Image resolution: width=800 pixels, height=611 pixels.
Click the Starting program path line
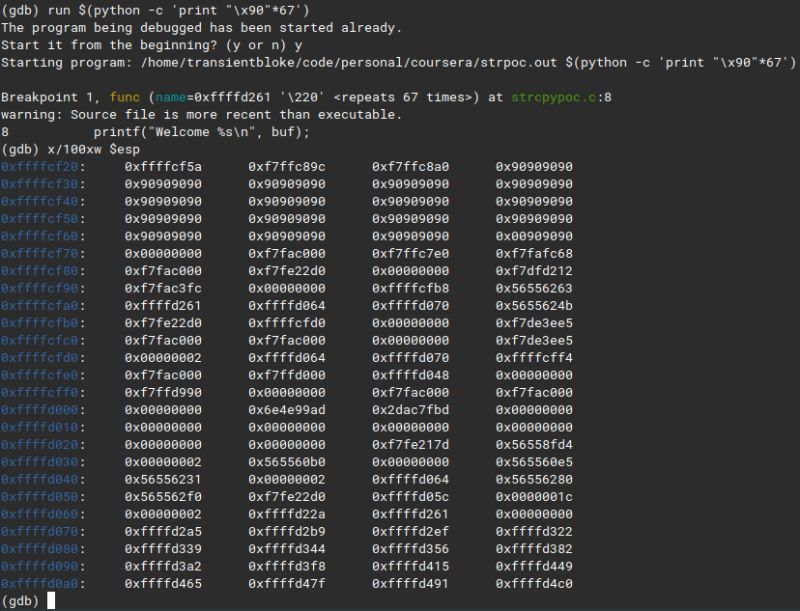click(x=398, y=62)
